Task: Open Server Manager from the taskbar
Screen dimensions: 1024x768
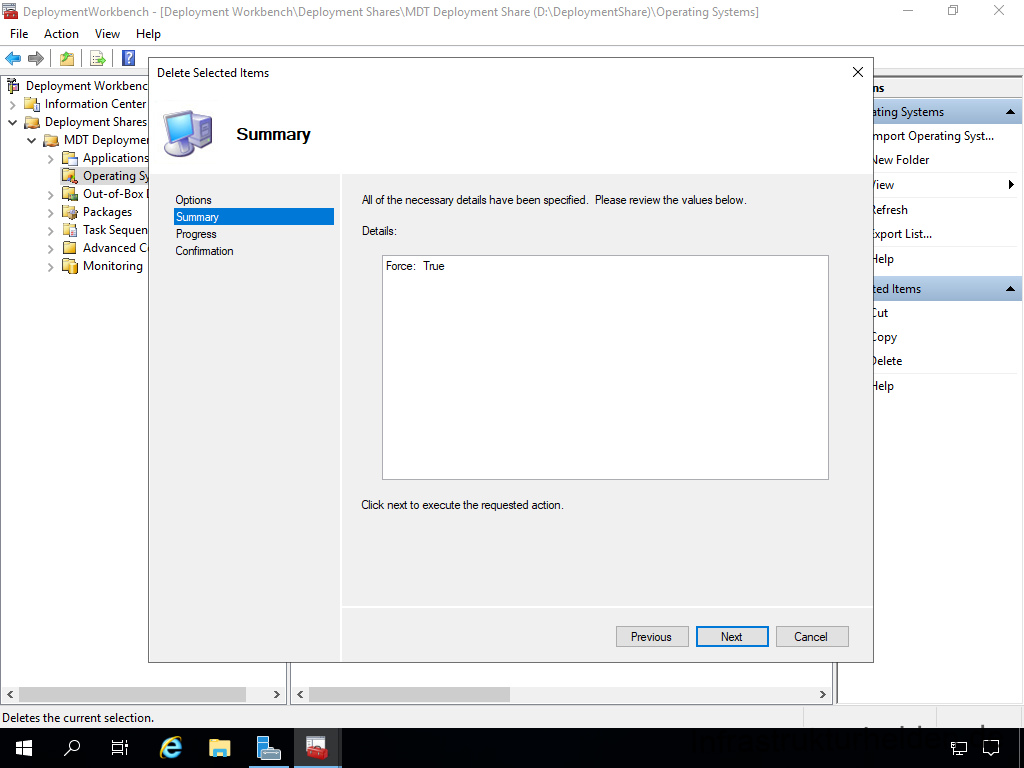Action: coord(268,748)
